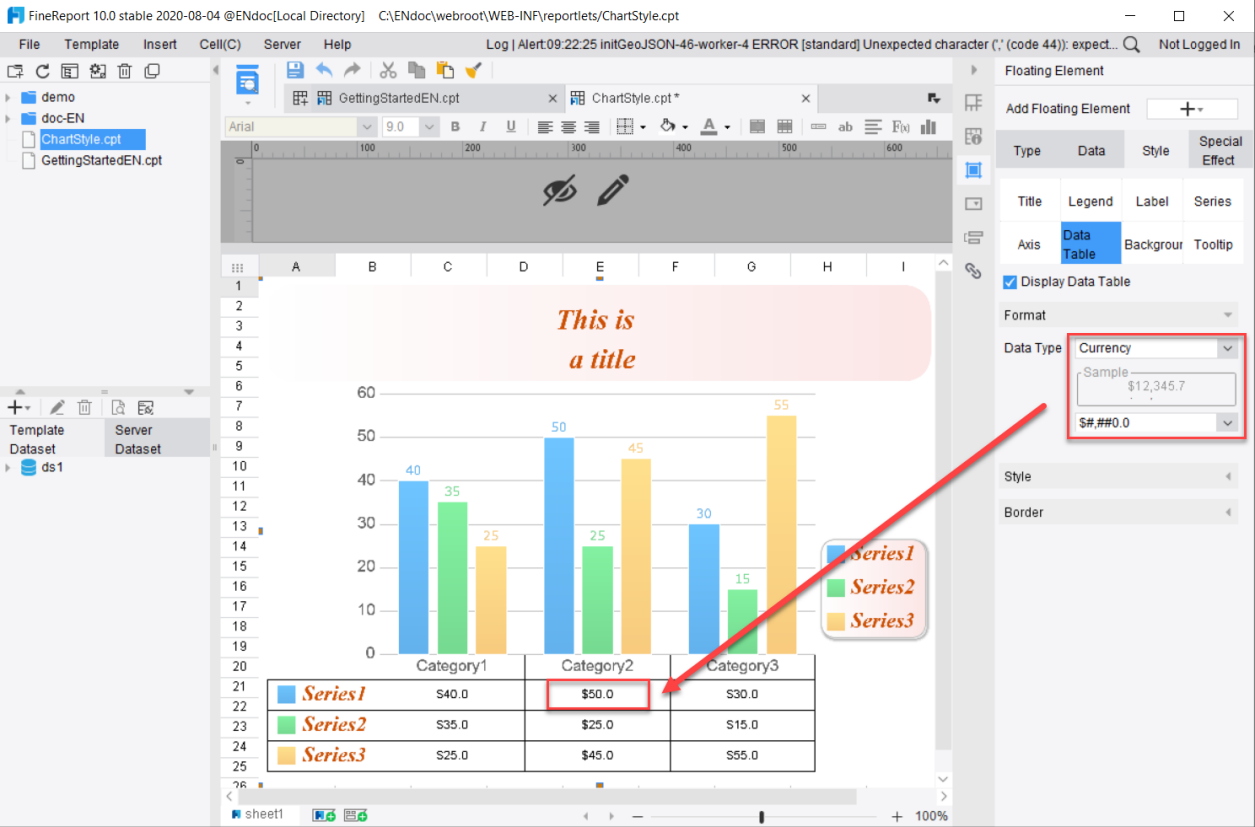
Task: Click the Delete trash icon in file panel
Action: [x=125, y=71]
